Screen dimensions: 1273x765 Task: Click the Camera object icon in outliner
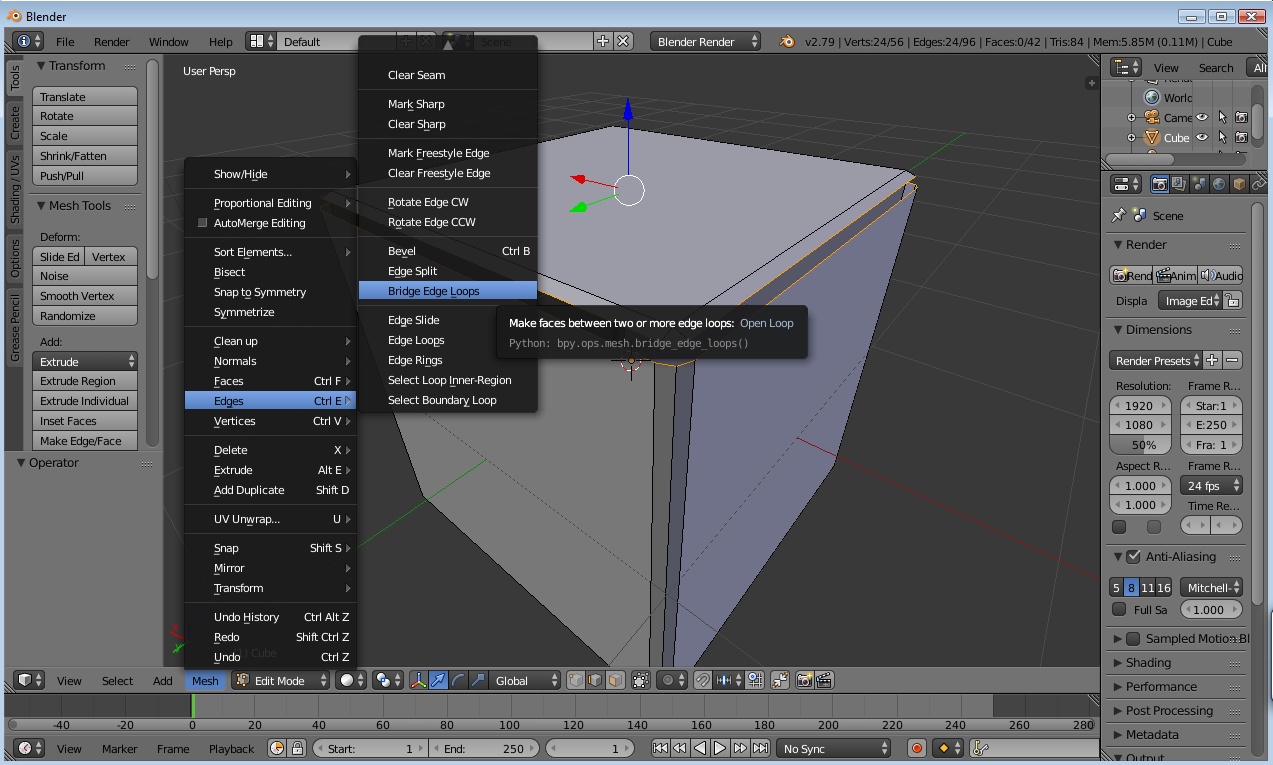pyautogui.click(x=1152, y=117)
